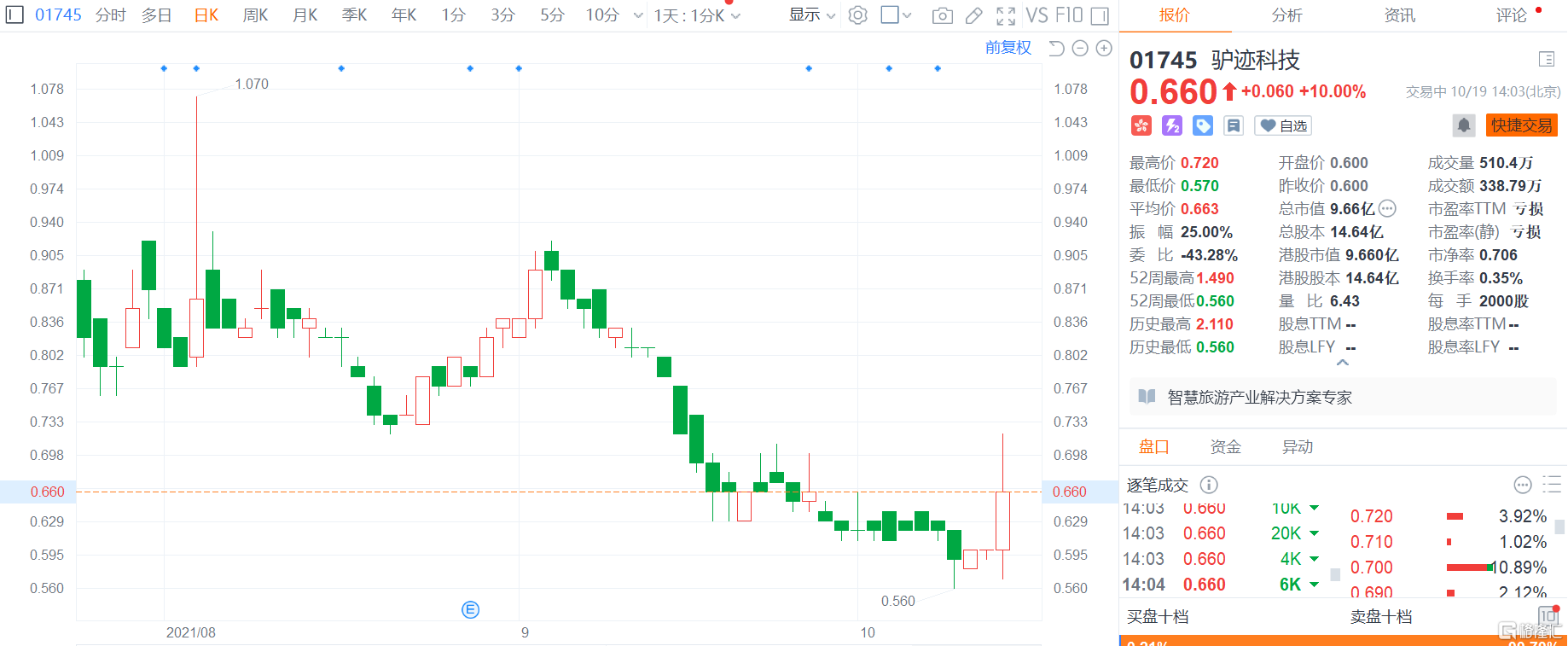Open the 显示 display dropdown
This screenshot has height=646, width=1568.
click(811, 15)
